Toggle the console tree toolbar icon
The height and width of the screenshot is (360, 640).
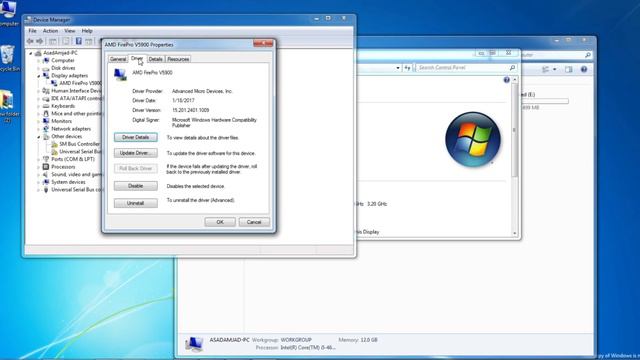click(53, 41)
